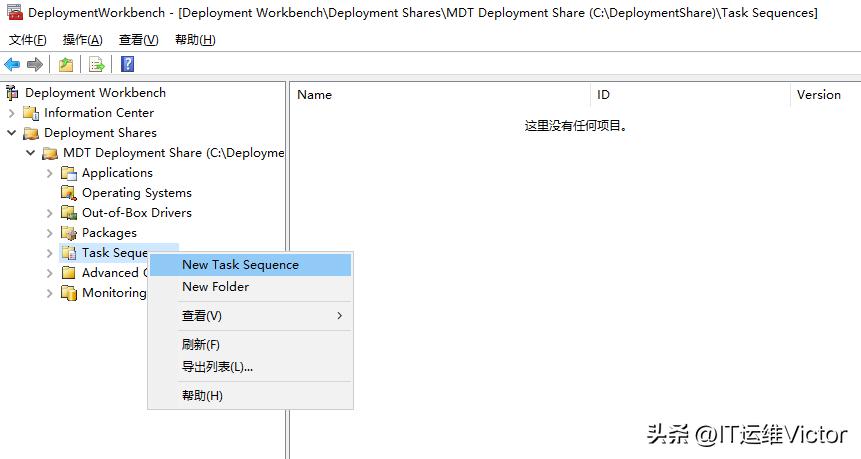Select the Operating Systems tree label

[x=137, y=193]
